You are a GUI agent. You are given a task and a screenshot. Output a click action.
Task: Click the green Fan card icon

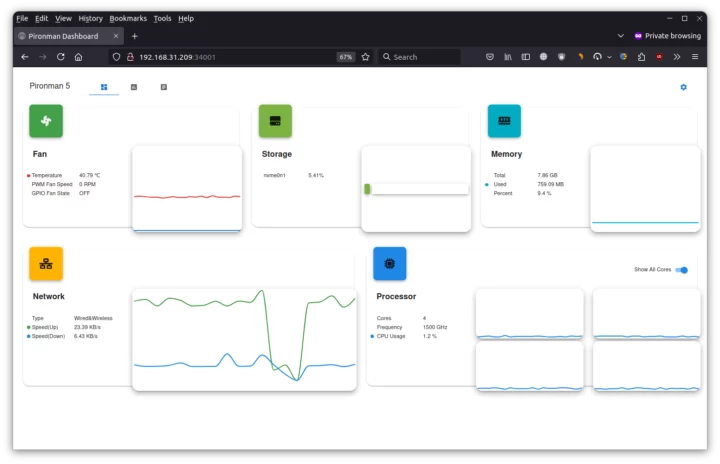[x=46, y=121]
